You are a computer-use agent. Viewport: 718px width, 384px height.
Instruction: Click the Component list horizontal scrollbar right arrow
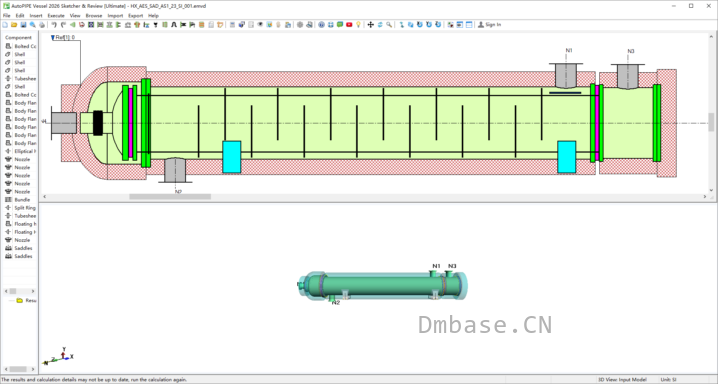coord(33,291)
